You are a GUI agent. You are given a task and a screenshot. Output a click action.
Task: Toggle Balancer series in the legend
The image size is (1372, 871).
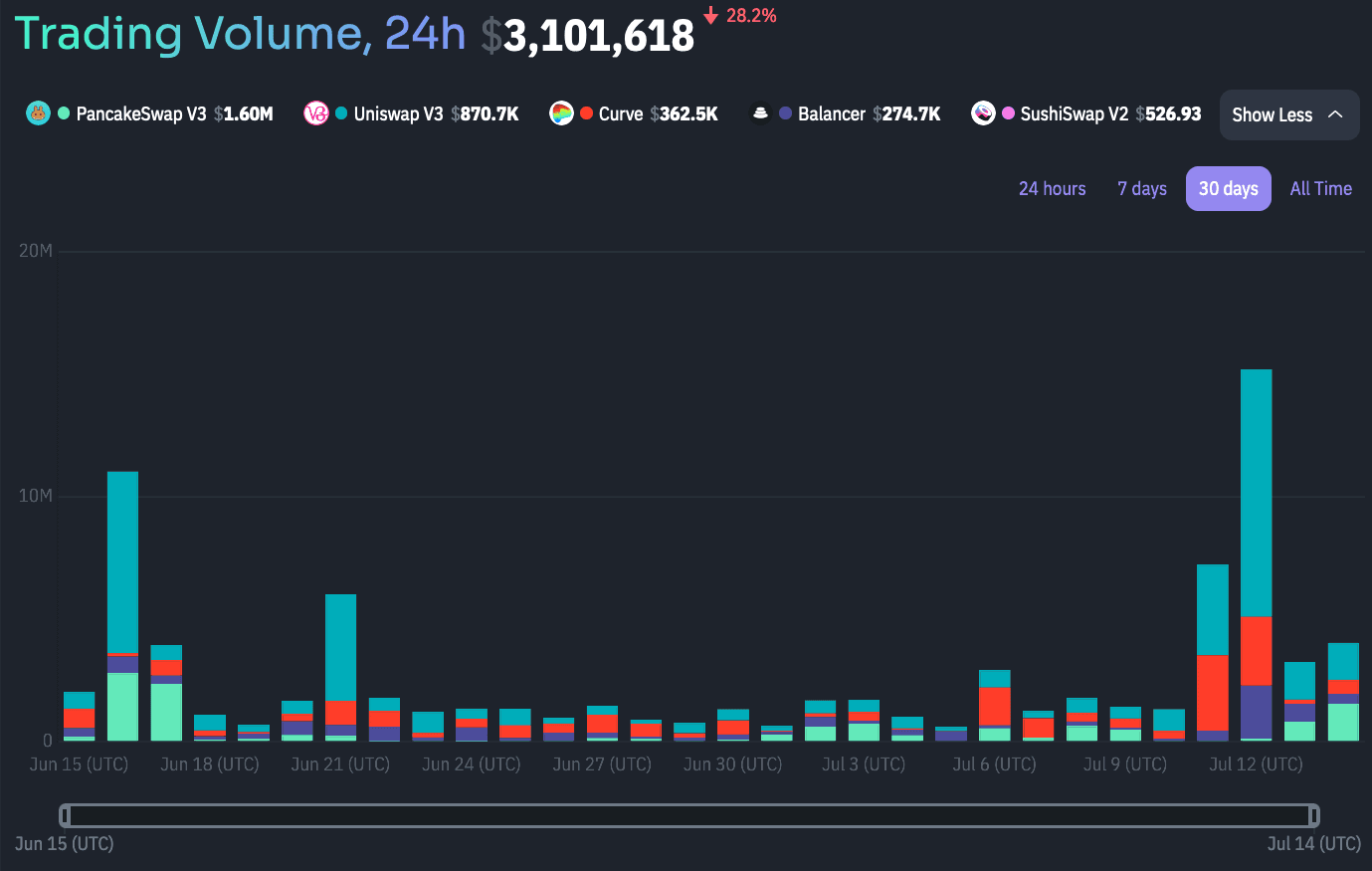click(x=831, y=114)
